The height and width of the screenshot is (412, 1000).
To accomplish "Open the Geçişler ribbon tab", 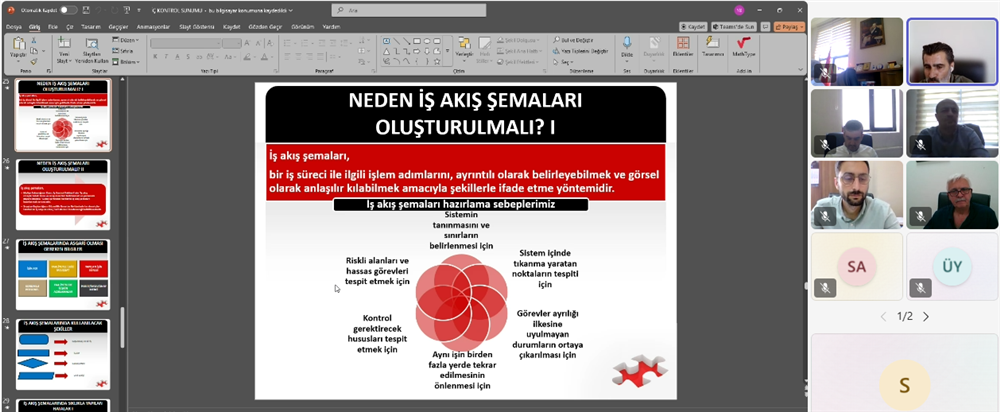I will [x=118, y=27].
